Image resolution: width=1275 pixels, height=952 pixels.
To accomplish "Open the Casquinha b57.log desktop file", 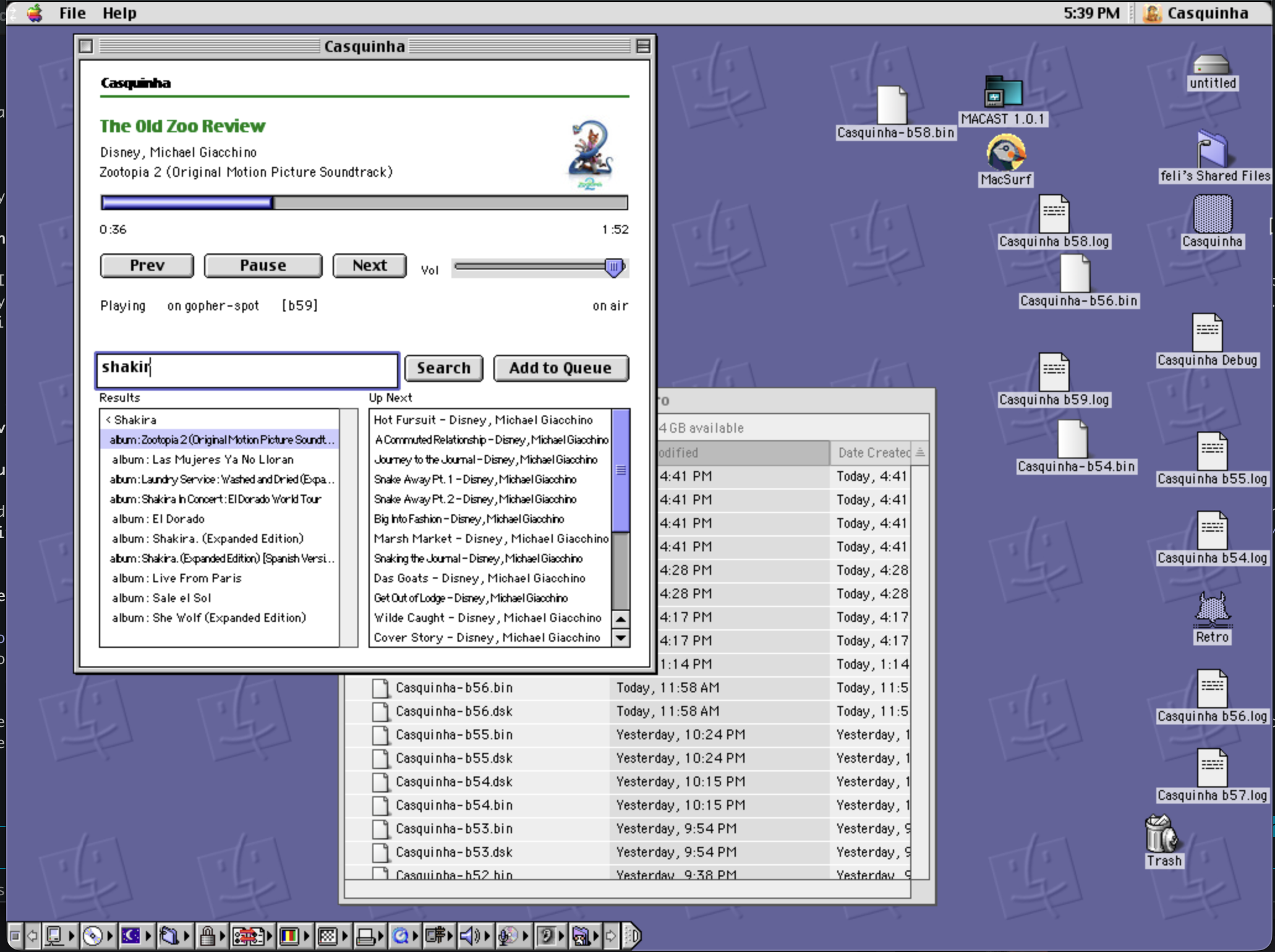I will click(1212, 768).
